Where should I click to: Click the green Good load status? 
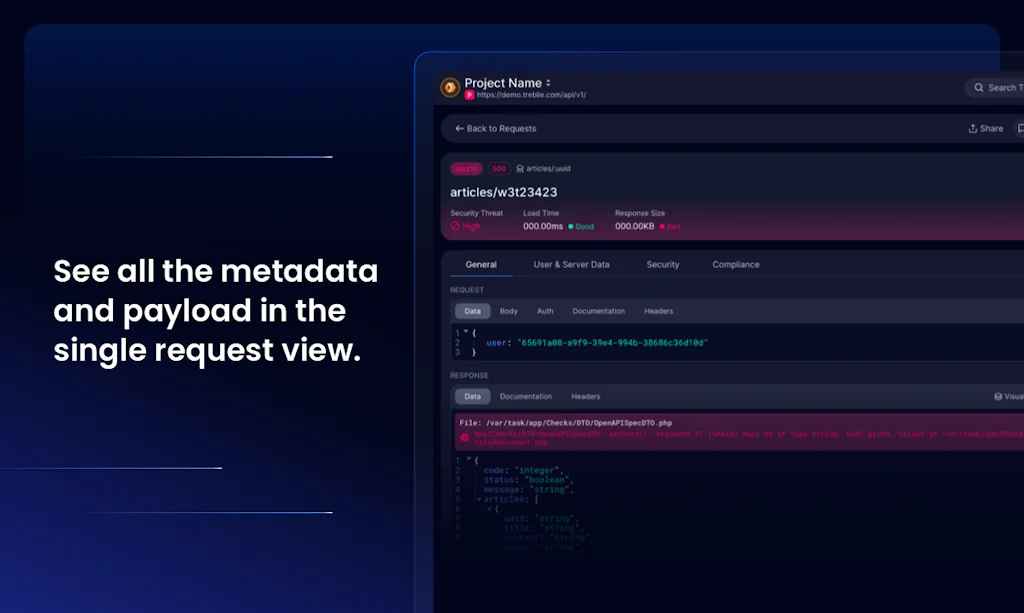(581, 227)
